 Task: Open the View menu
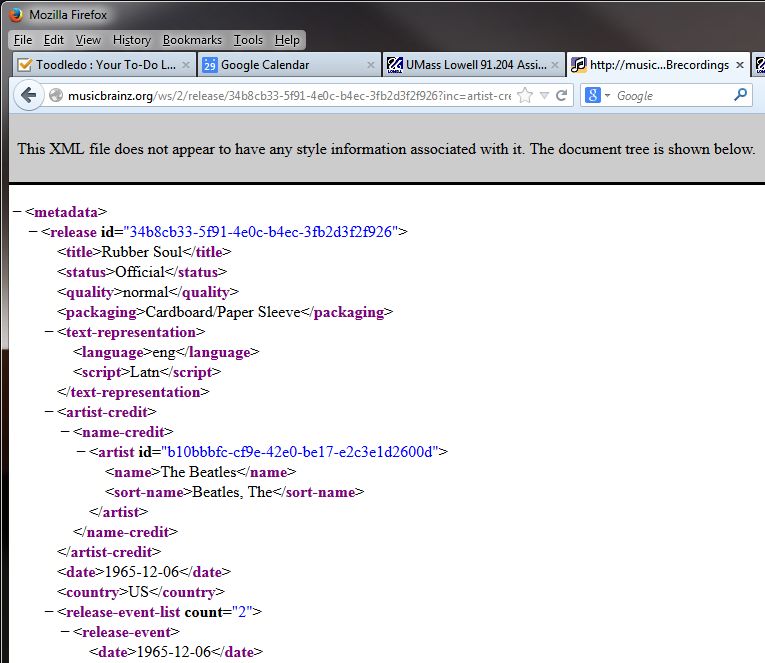point(88,40)
